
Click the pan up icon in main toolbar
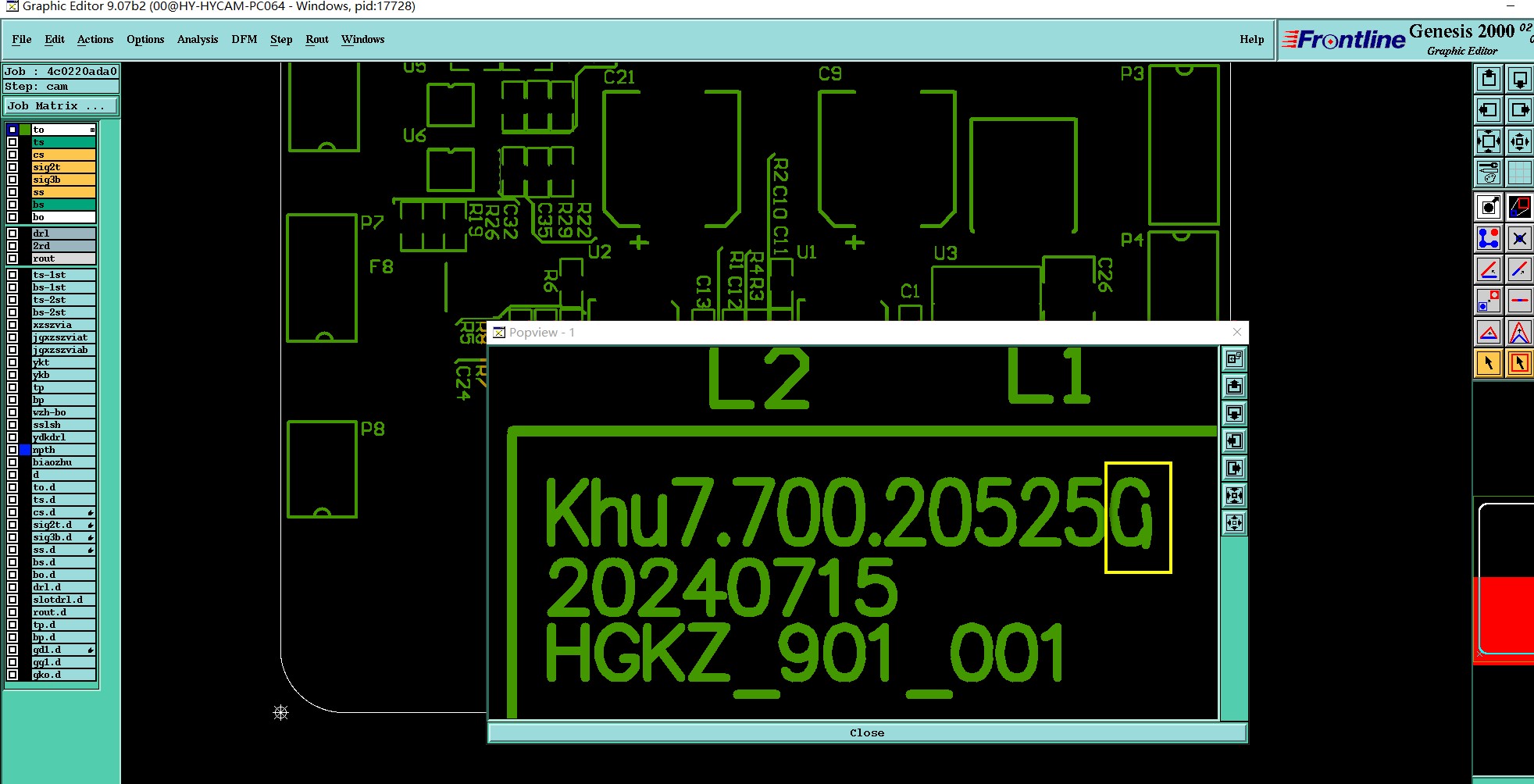[1489, 79]
